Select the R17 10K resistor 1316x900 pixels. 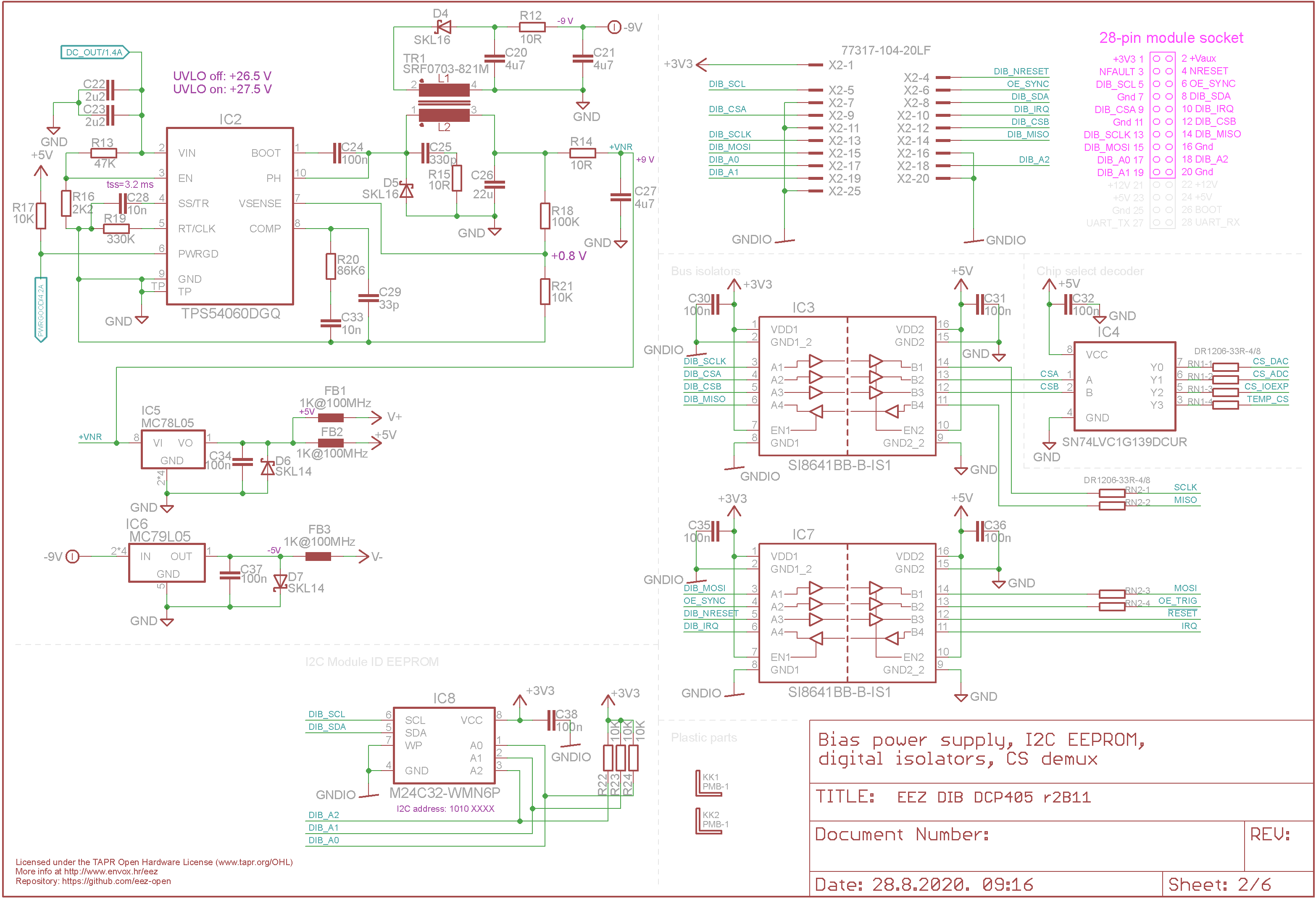click(x=41, y=216)
